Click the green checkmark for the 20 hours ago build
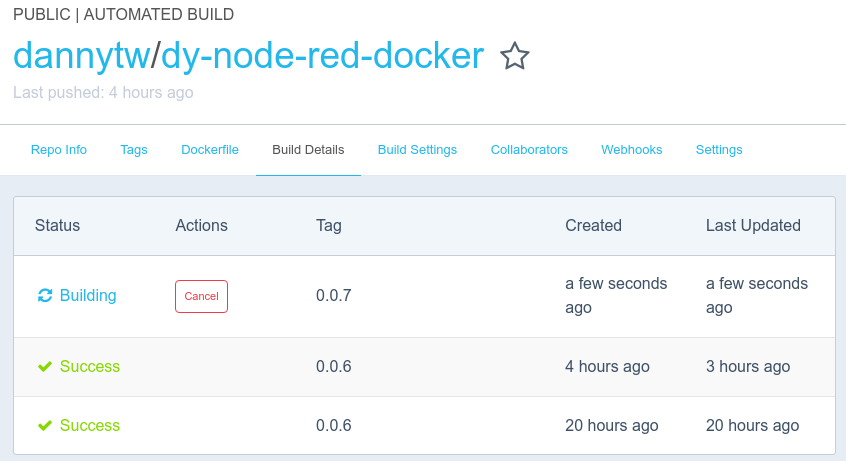 [45, 426]
